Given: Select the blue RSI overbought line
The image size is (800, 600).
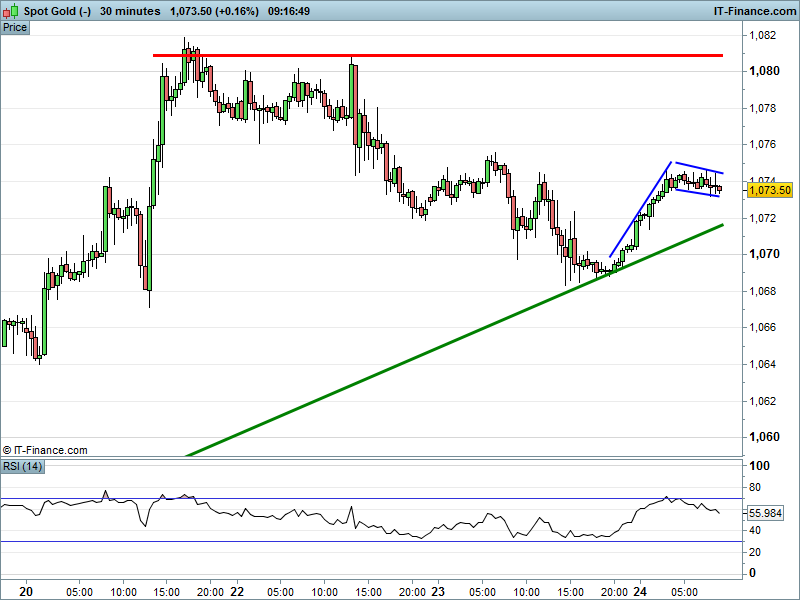Looking at the screenshot, I should [x=400, y=498].
